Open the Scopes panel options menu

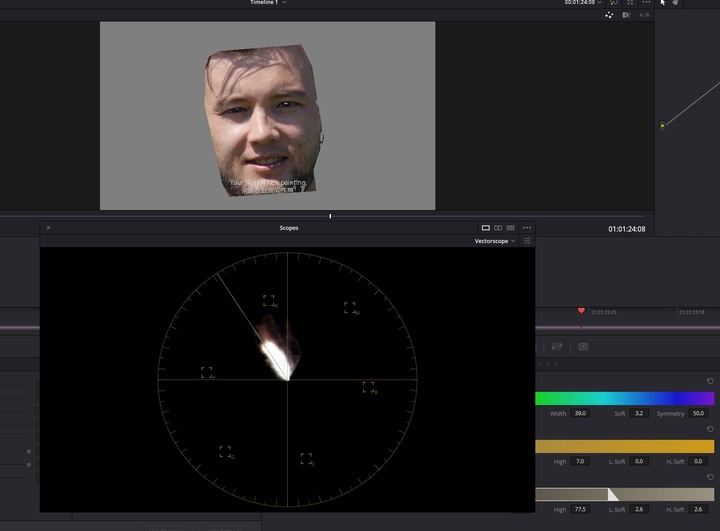click(527, 228)
